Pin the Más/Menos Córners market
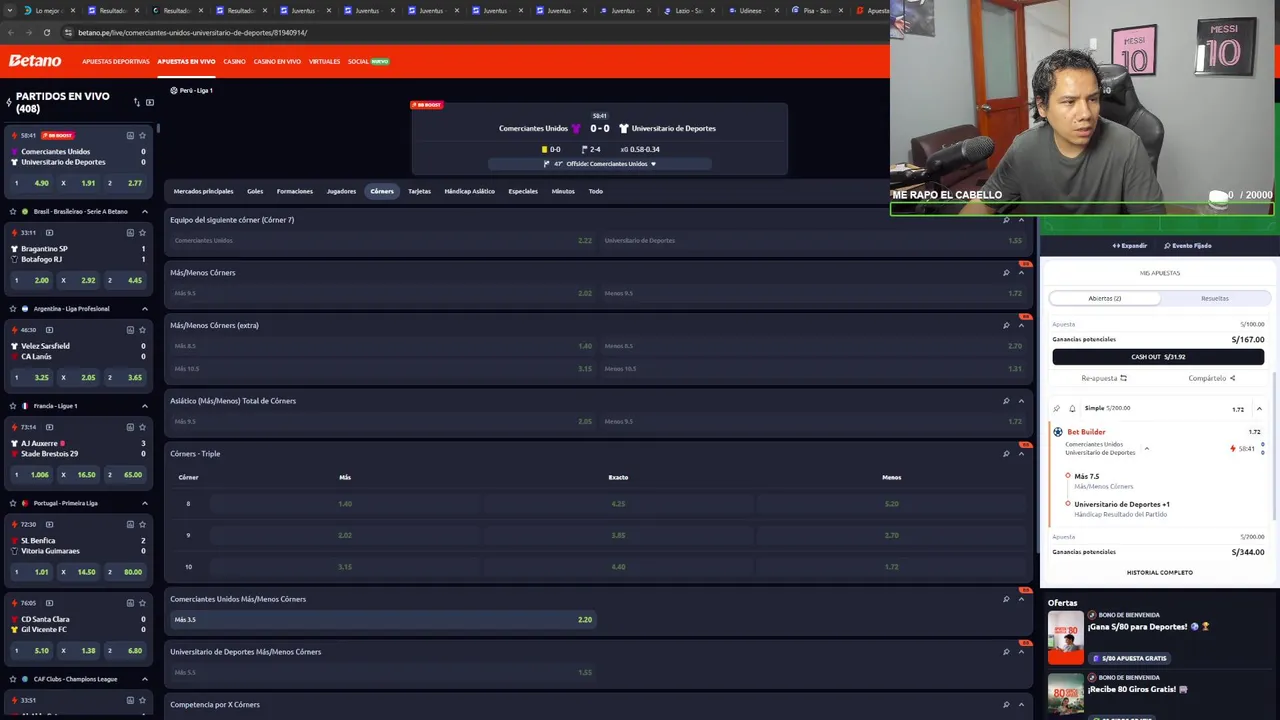Screen dimensions: 1280x720 coord(1006,272)
